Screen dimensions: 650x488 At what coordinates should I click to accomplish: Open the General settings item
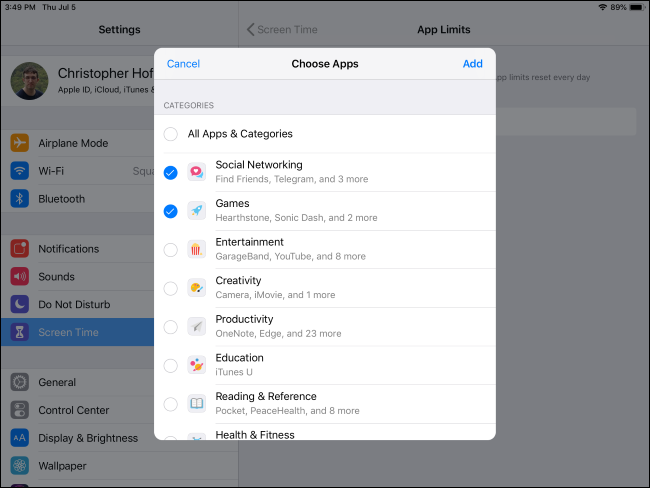click(57, 382)
